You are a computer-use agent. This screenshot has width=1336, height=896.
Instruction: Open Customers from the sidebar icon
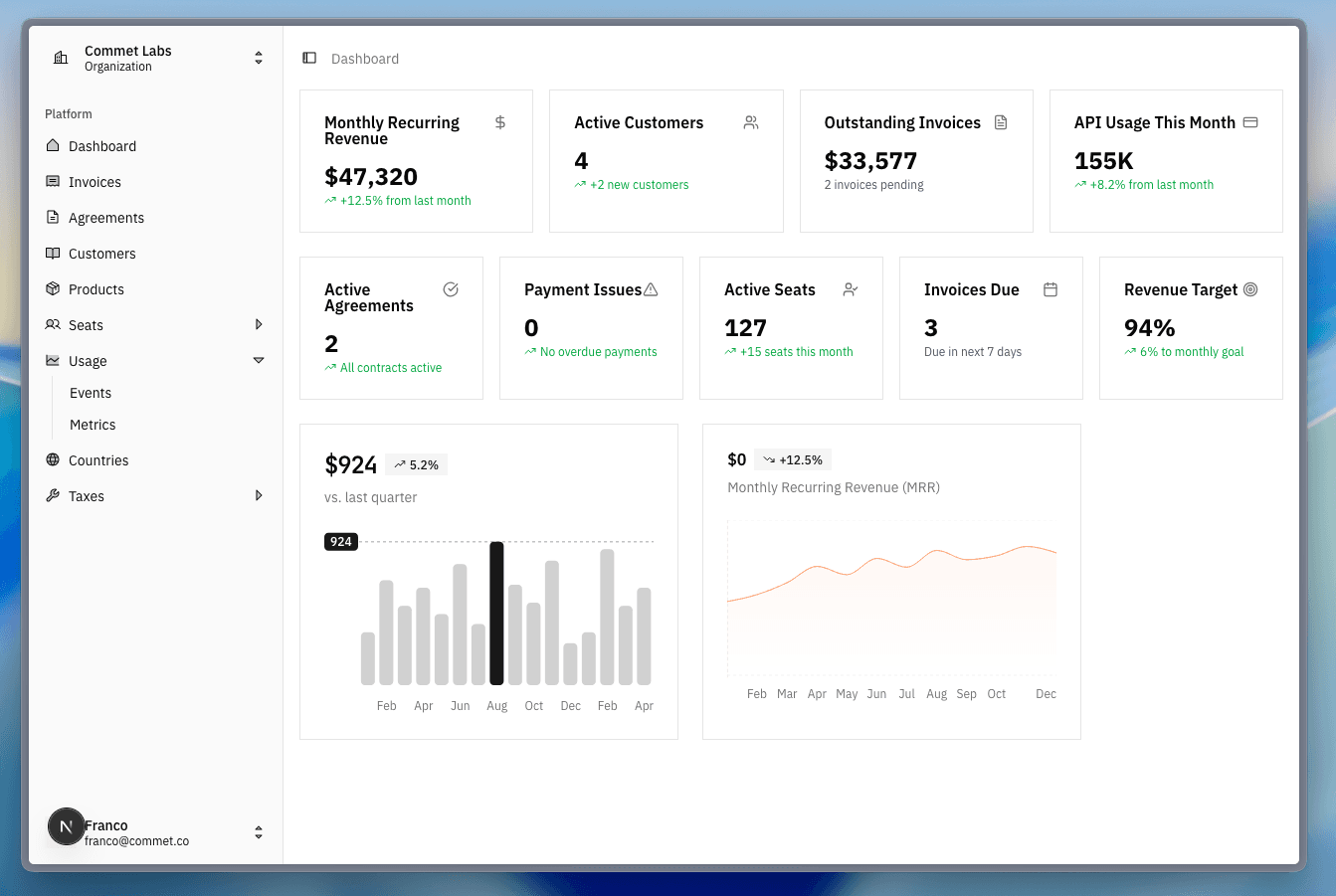(x=54, y=254)
